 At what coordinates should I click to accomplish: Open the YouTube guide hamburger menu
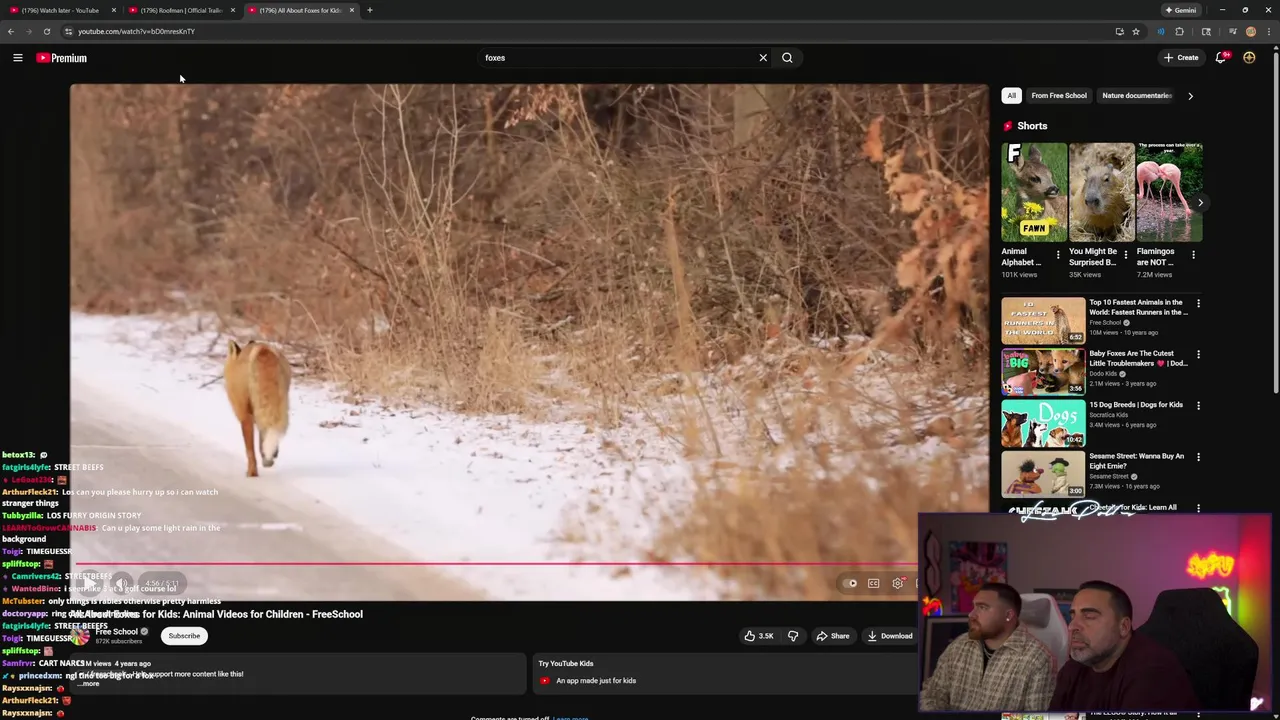17,58
